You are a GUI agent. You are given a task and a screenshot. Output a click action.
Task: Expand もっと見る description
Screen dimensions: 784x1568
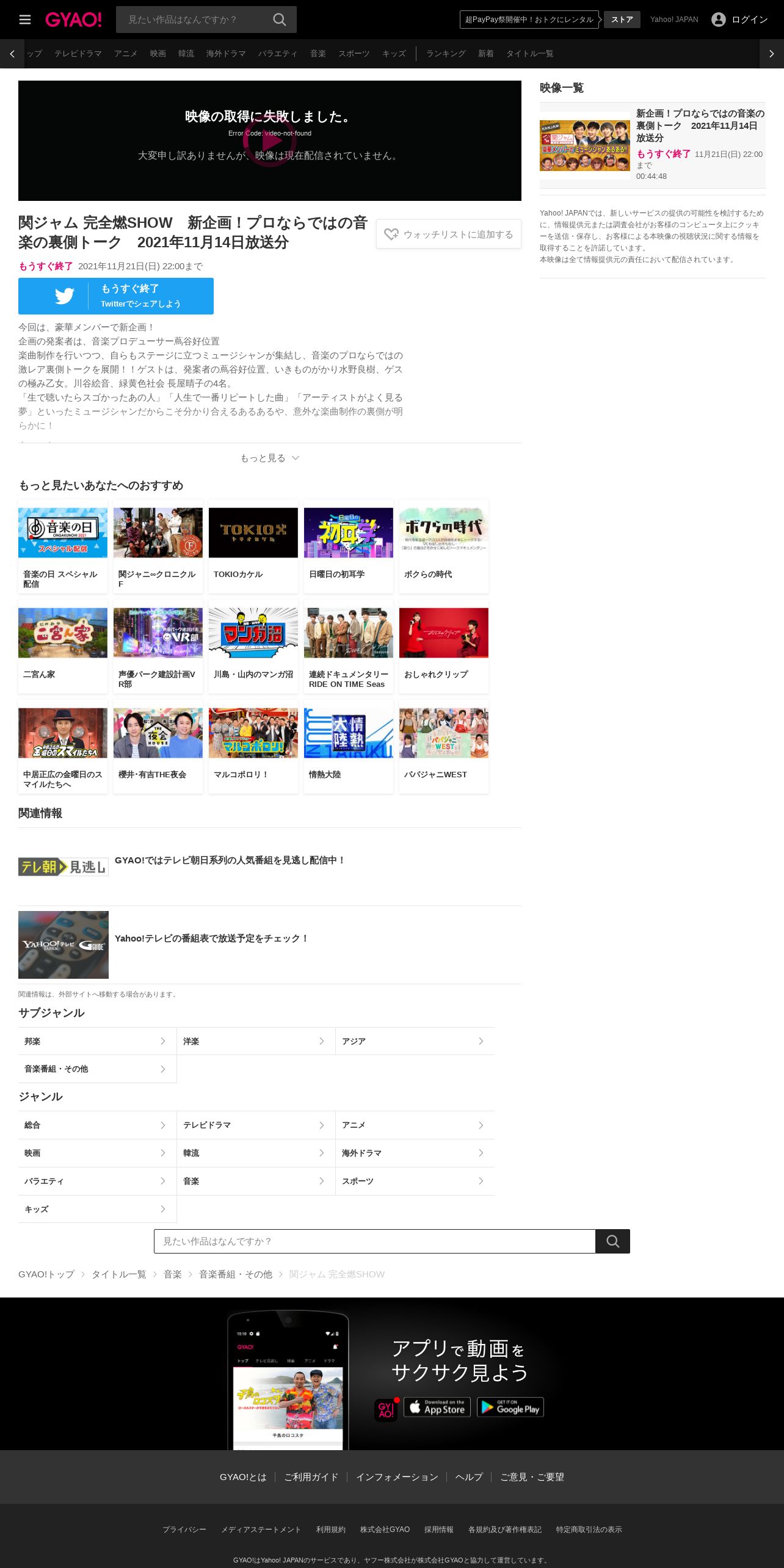[x=269, y=458]
